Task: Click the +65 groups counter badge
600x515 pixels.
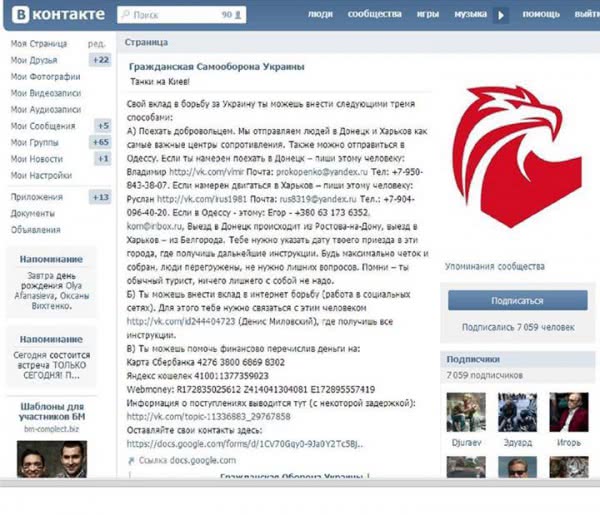Action: coord(100,142)
